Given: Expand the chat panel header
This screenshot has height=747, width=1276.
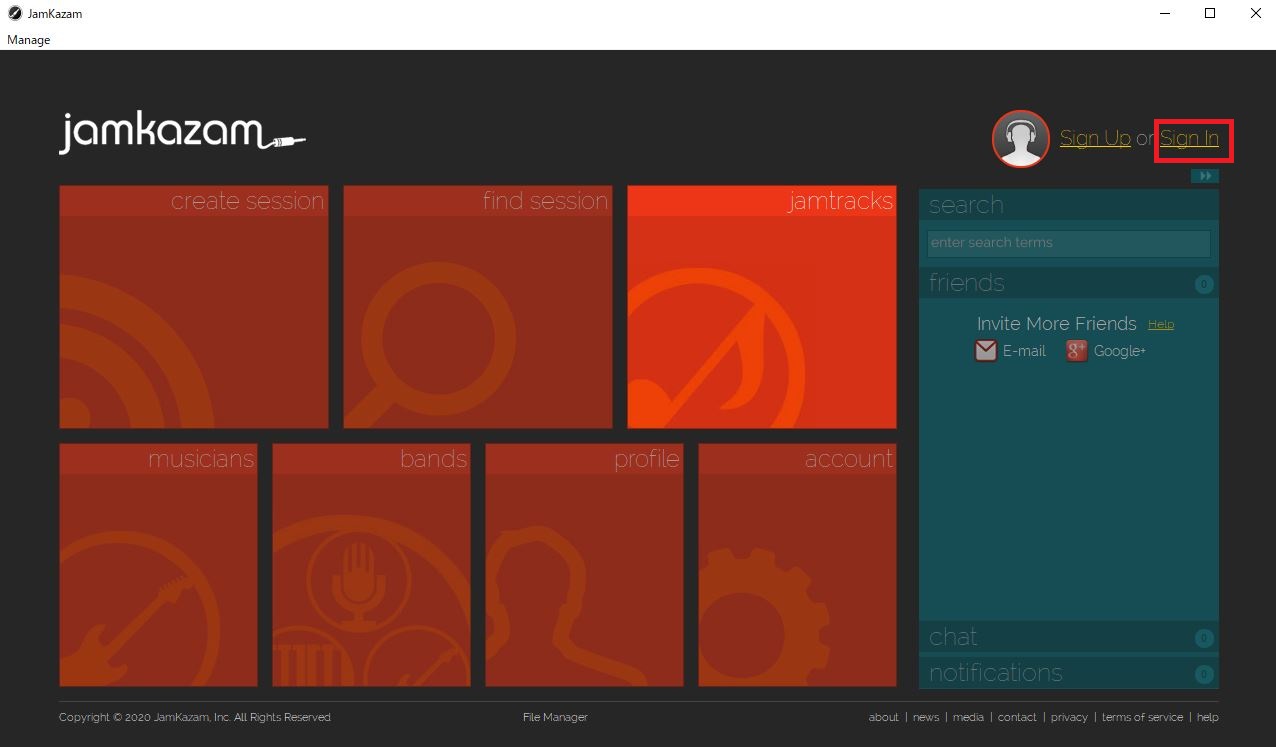Looking at the screenshot, I should [1068, 637].
